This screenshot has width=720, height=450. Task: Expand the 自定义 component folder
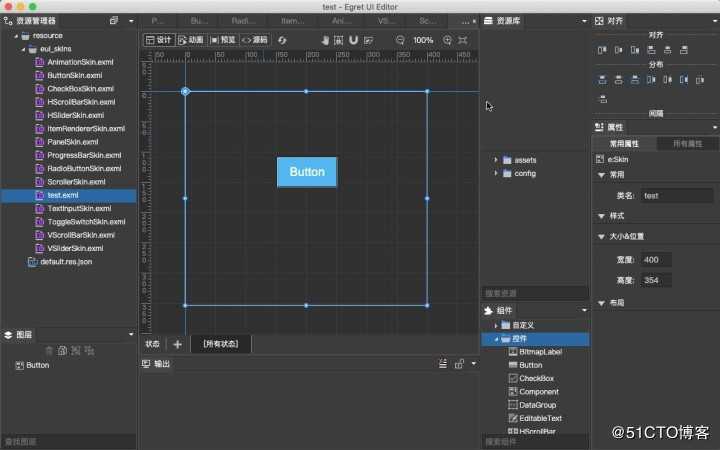(x=495, y=325)
